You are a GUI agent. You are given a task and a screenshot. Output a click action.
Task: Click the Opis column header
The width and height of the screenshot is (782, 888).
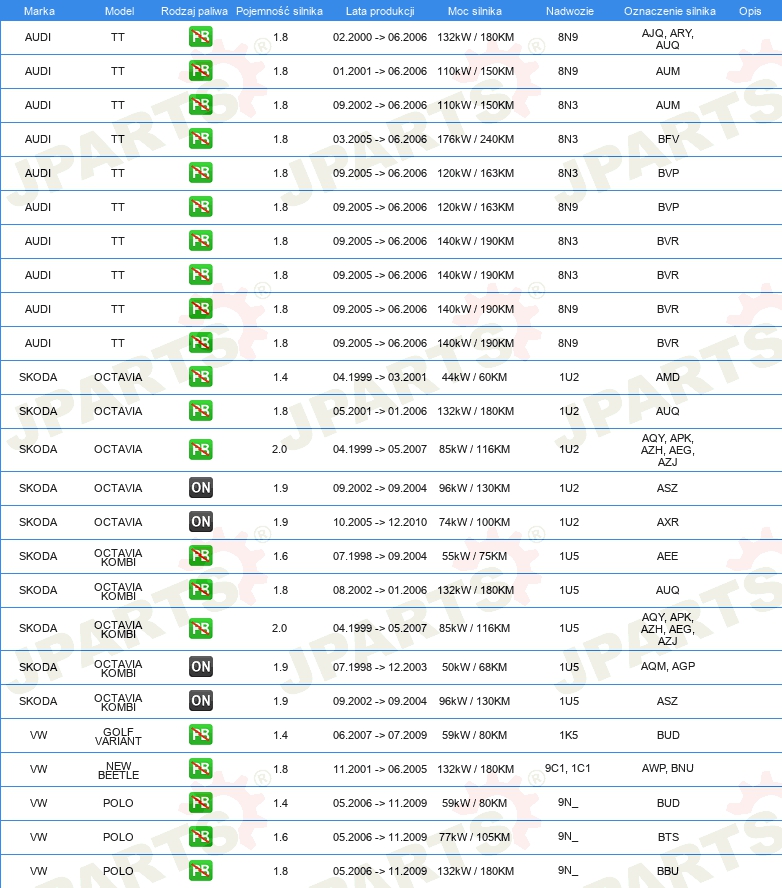coord(750,11)
